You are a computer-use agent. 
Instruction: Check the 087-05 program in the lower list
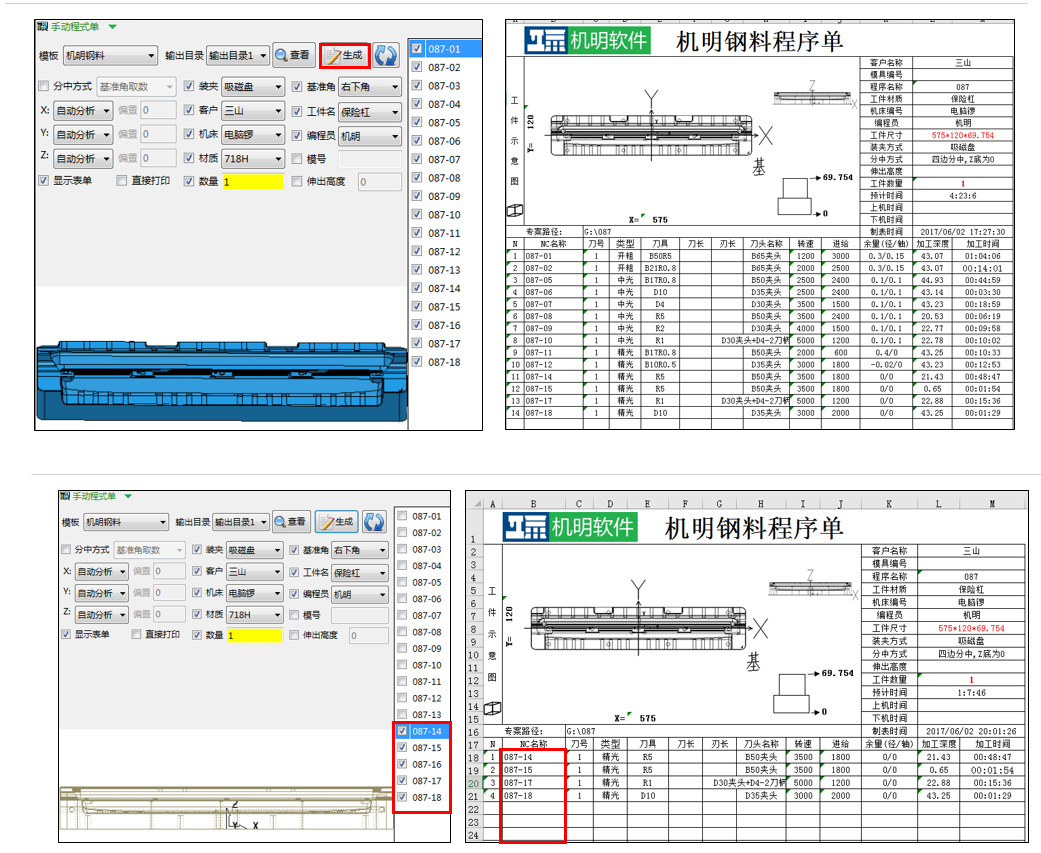(x=402, y=582)
